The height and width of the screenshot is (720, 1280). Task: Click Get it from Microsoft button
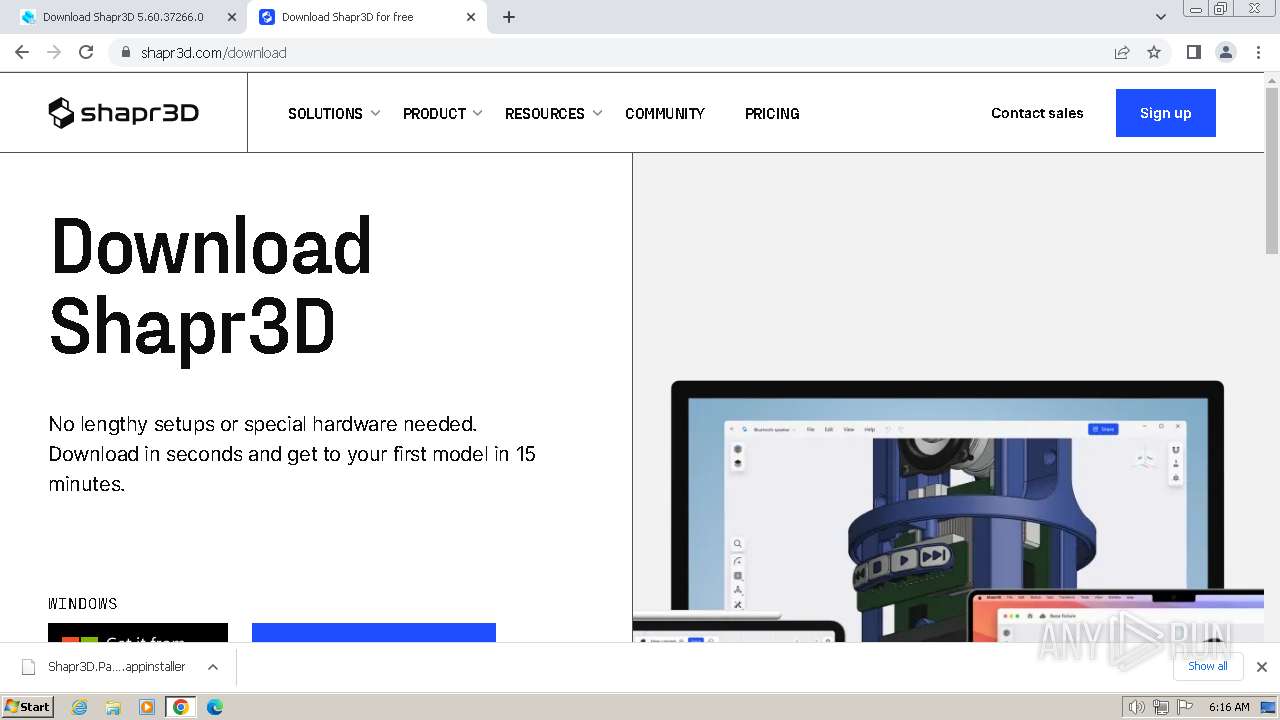pyautogui.click(x=138, y=632)
